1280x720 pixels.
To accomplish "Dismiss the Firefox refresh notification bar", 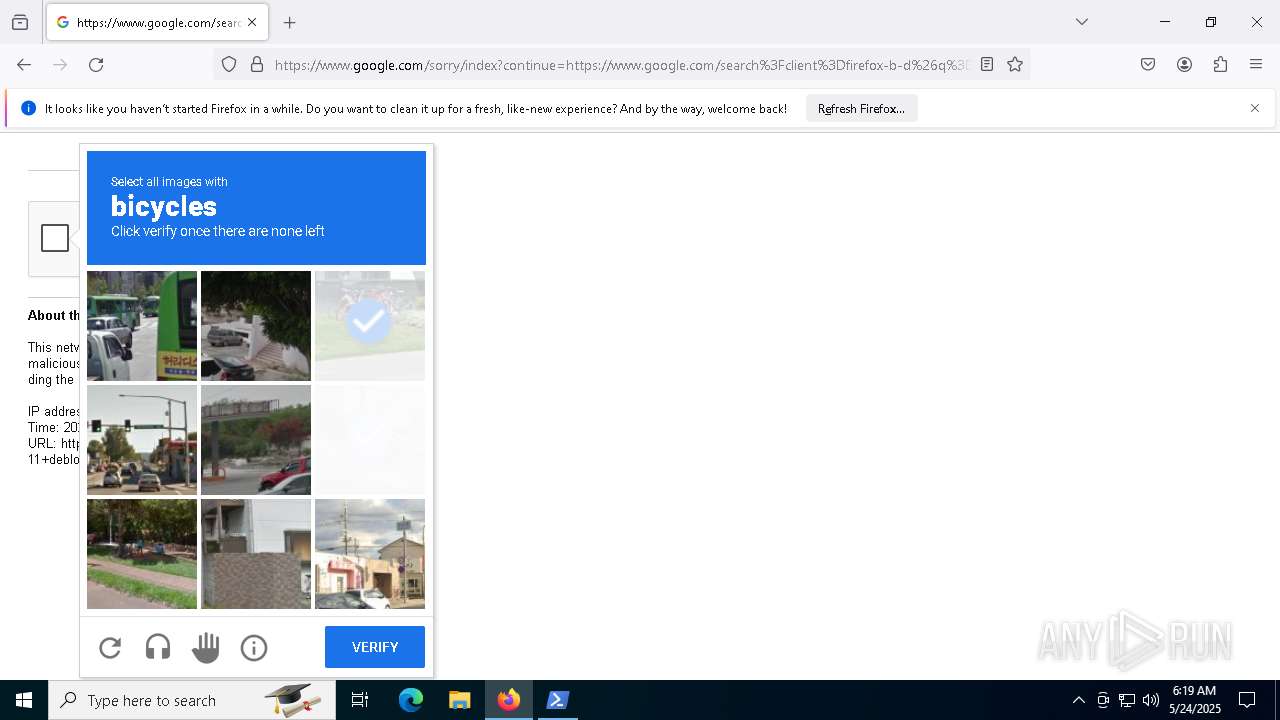I will [1255, 108].
